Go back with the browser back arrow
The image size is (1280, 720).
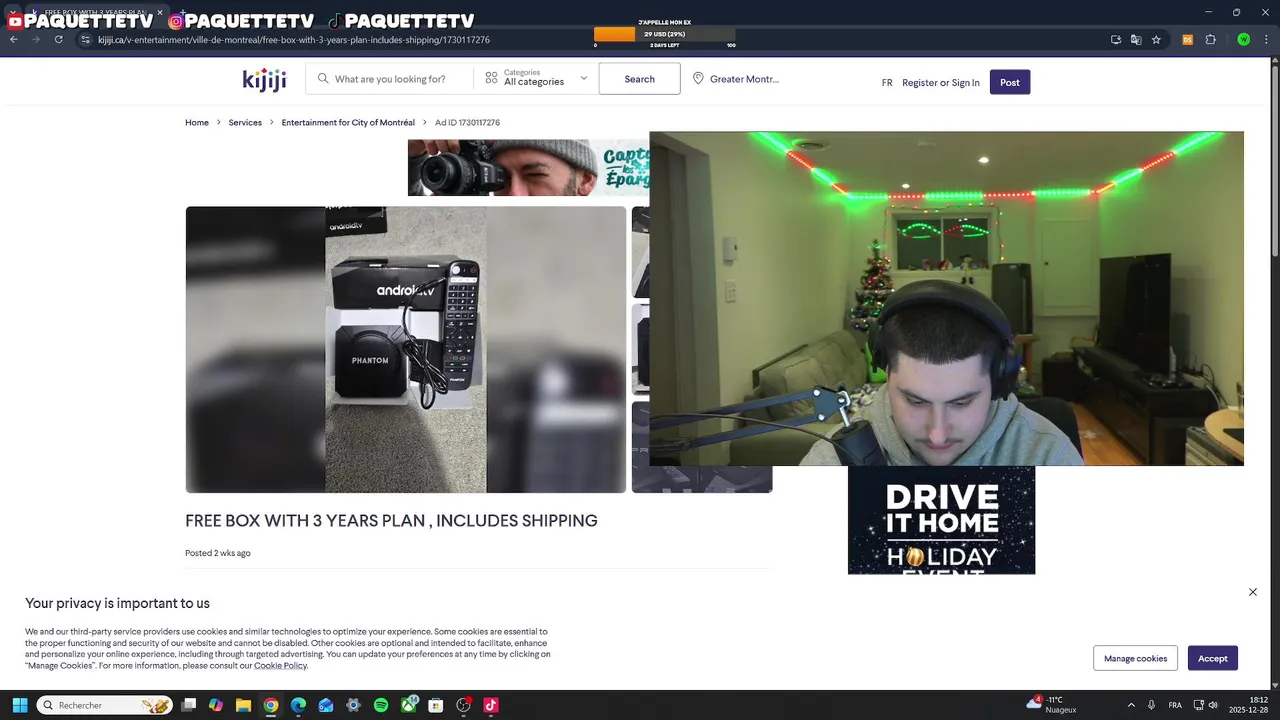coord(13,40)
